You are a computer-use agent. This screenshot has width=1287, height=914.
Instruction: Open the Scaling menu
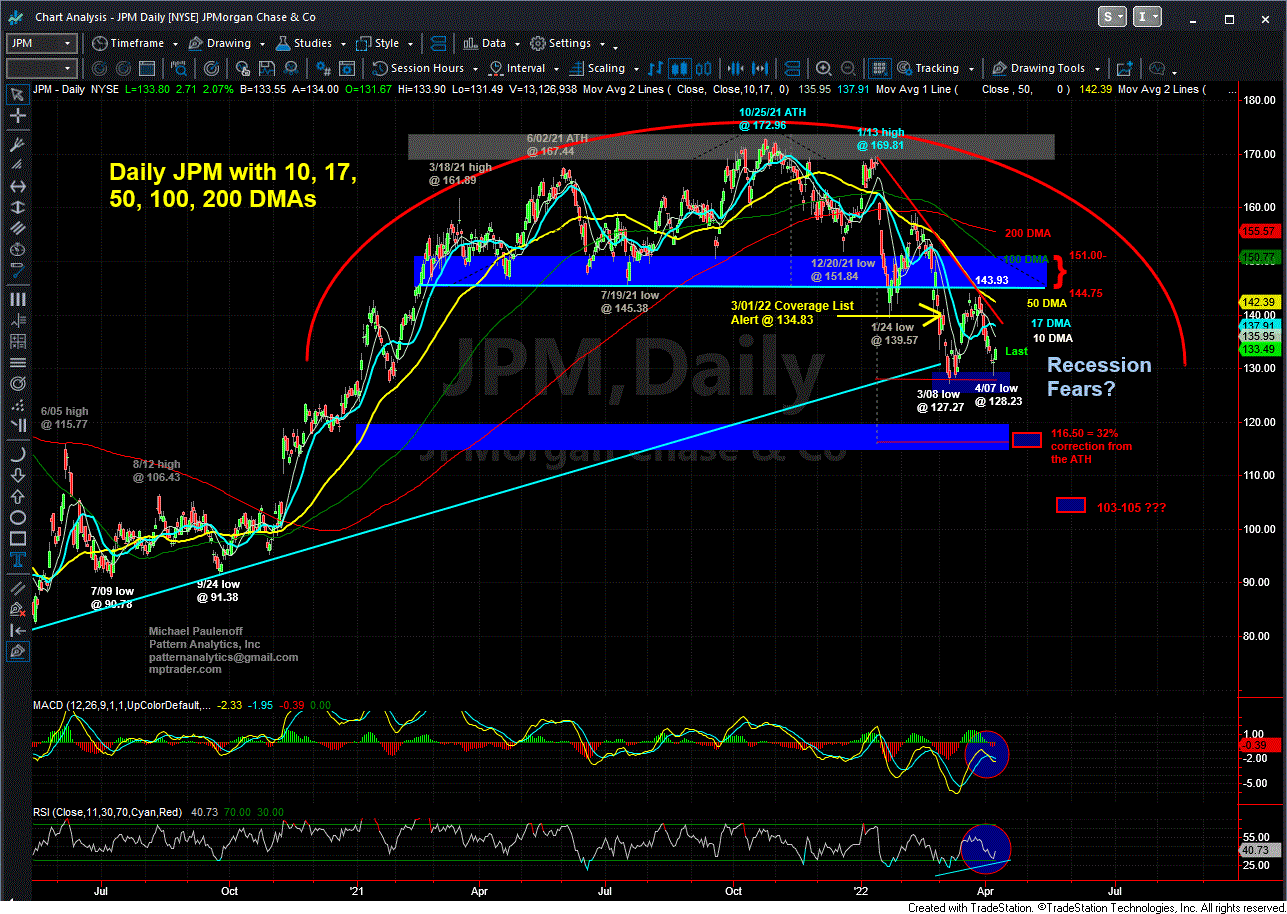[x=603, y=69]
